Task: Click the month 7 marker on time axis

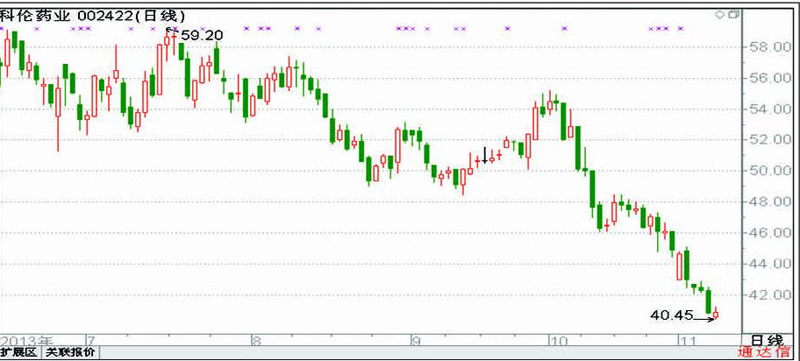Action: click(x=90, y=340)
